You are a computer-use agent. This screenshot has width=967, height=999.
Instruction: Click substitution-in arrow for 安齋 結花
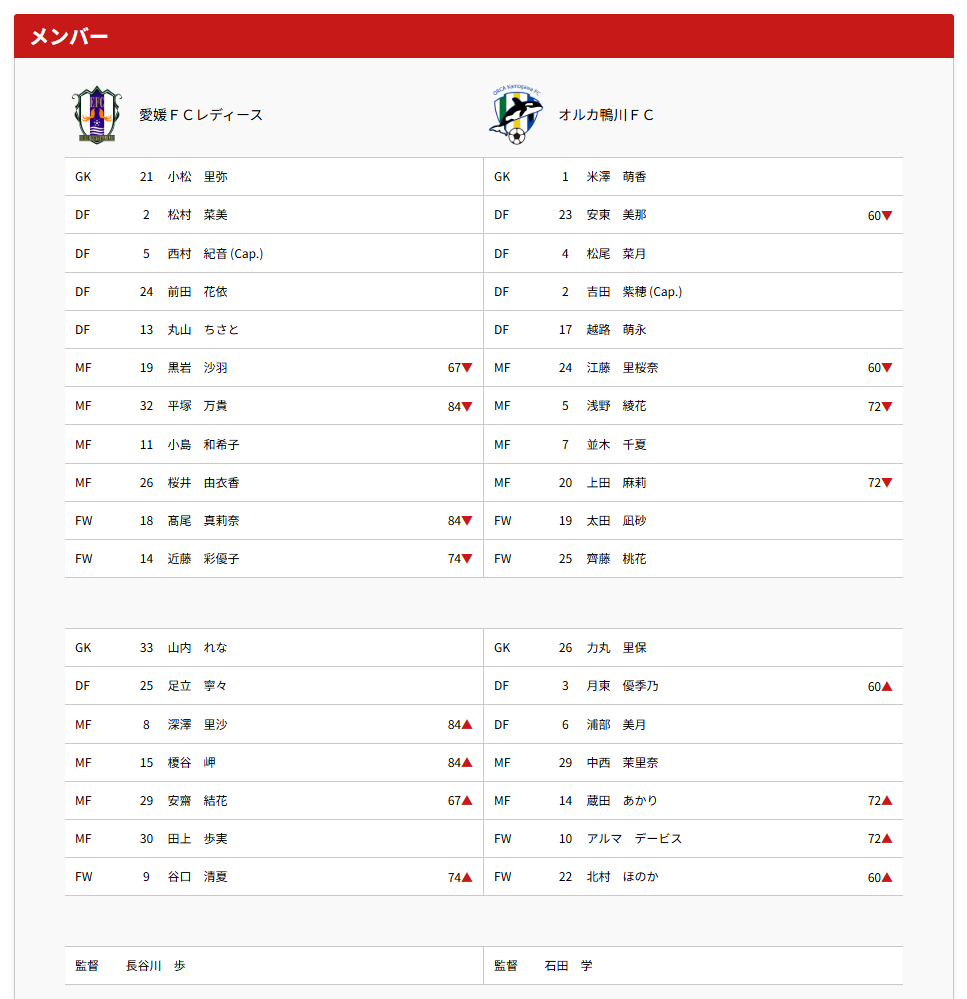467,801
